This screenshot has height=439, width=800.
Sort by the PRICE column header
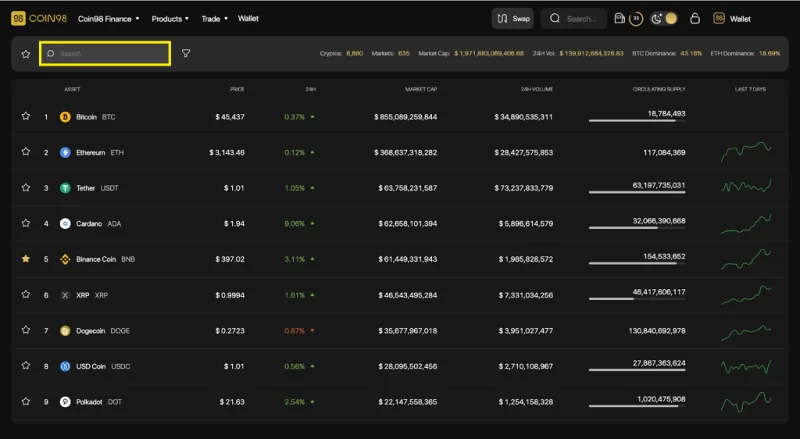(x=237, y=89)
